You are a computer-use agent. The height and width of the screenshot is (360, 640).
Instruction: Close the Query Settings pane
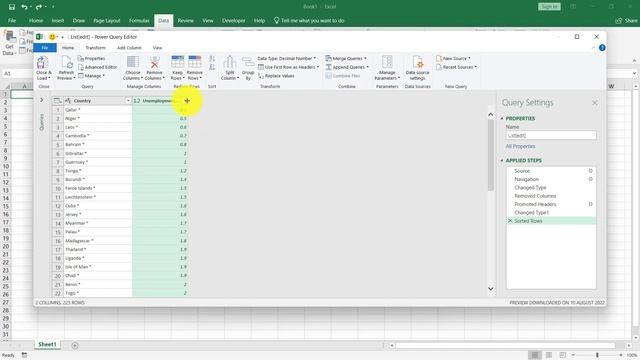(595, 103)
